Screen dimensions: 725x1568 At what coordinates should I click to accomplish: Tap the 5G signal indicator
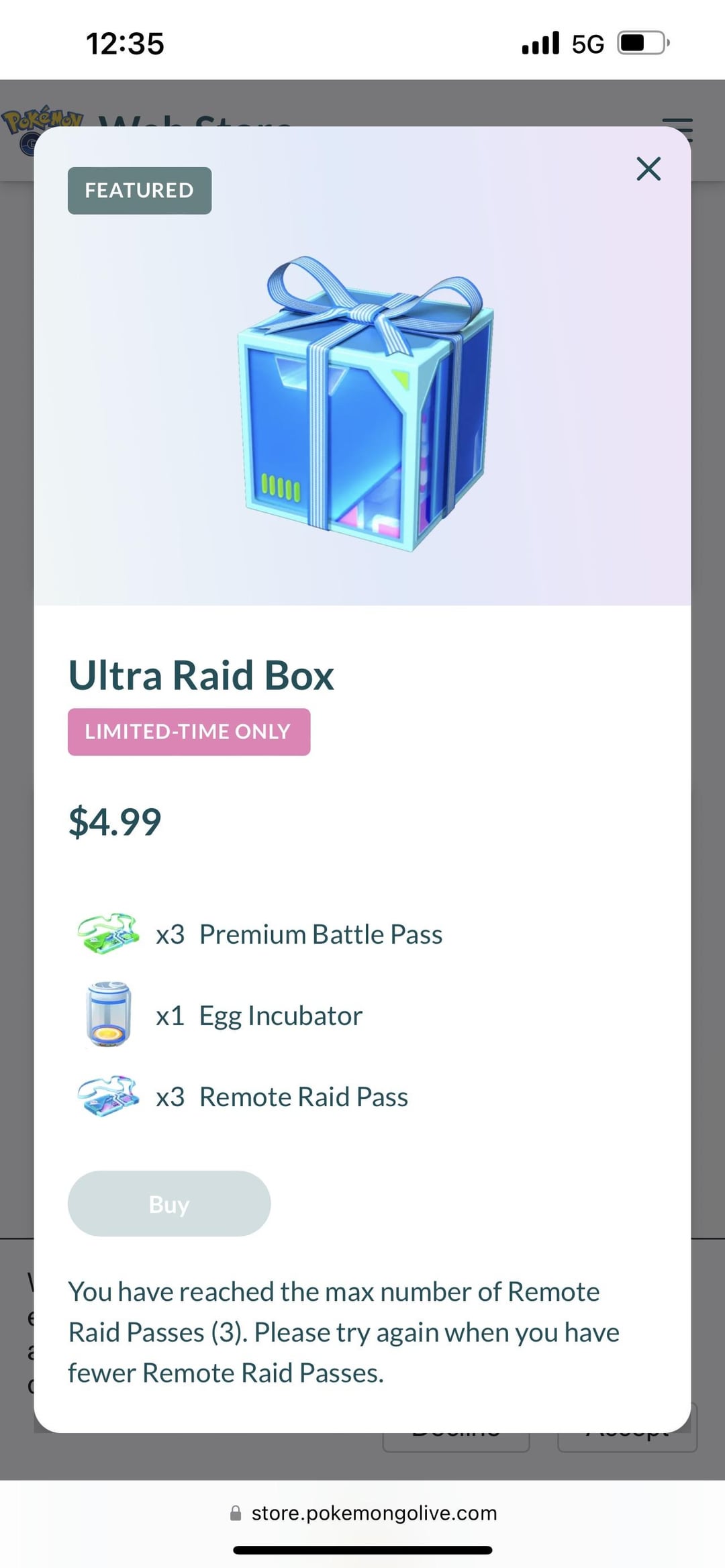[x=587, y=44]
